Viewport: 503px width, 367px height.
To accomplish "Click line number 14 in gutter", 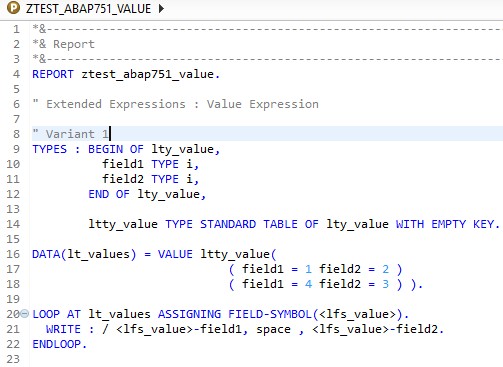I will point(13,224).
